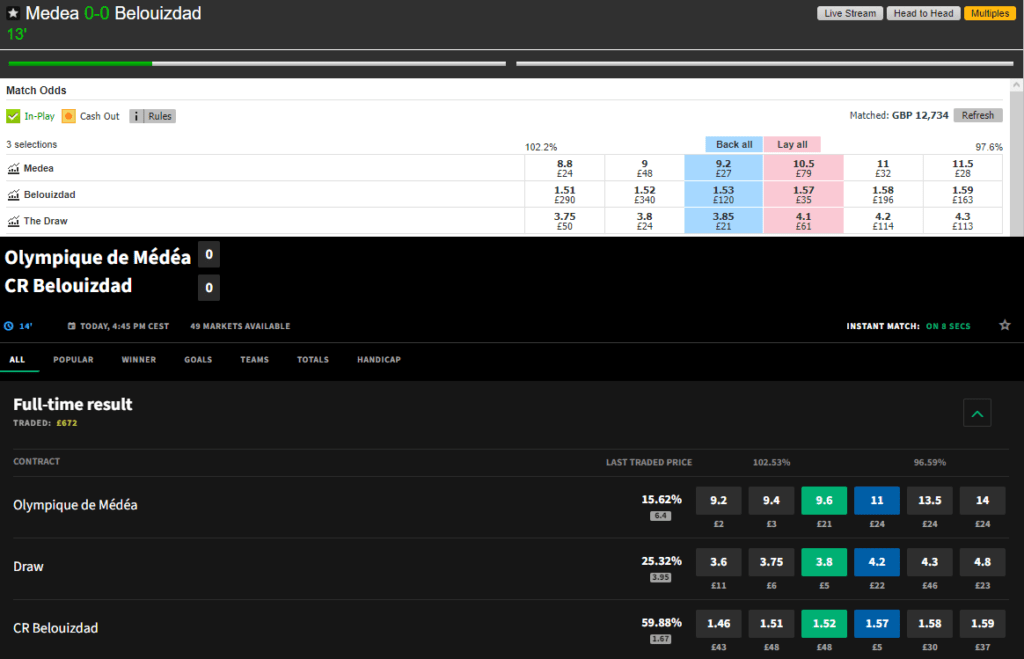This screenshot has height=659, width=1024.
Task: Select the 1.46 price for CR Belouizdad
Action: pyautogui.click(x=718, y=624)
